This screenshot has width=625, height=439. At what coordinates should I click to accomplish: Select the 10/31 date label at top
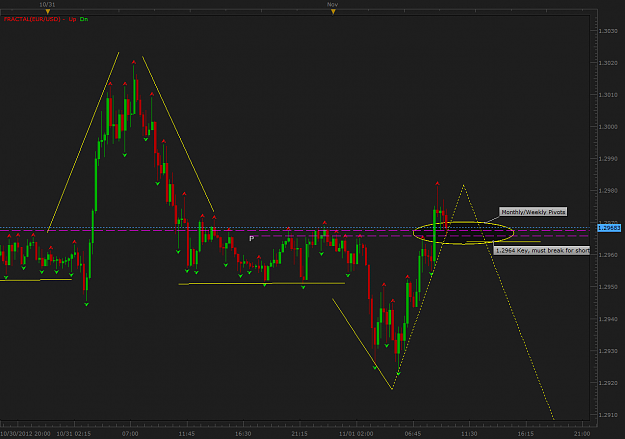pyautogui.click(x=47, y=4)
